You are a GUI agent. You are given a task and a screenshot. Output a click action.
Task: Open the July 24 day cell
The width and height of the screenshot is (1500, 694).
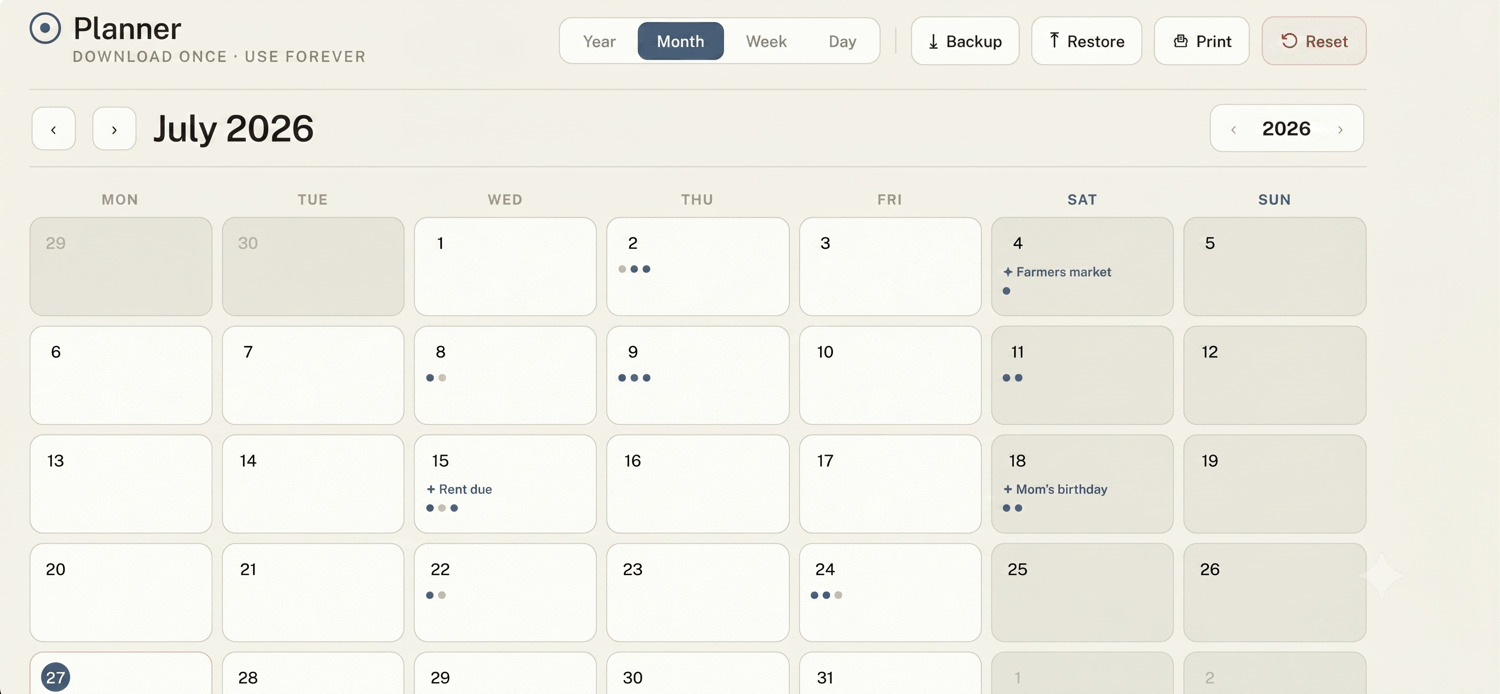tap(890, 592)
